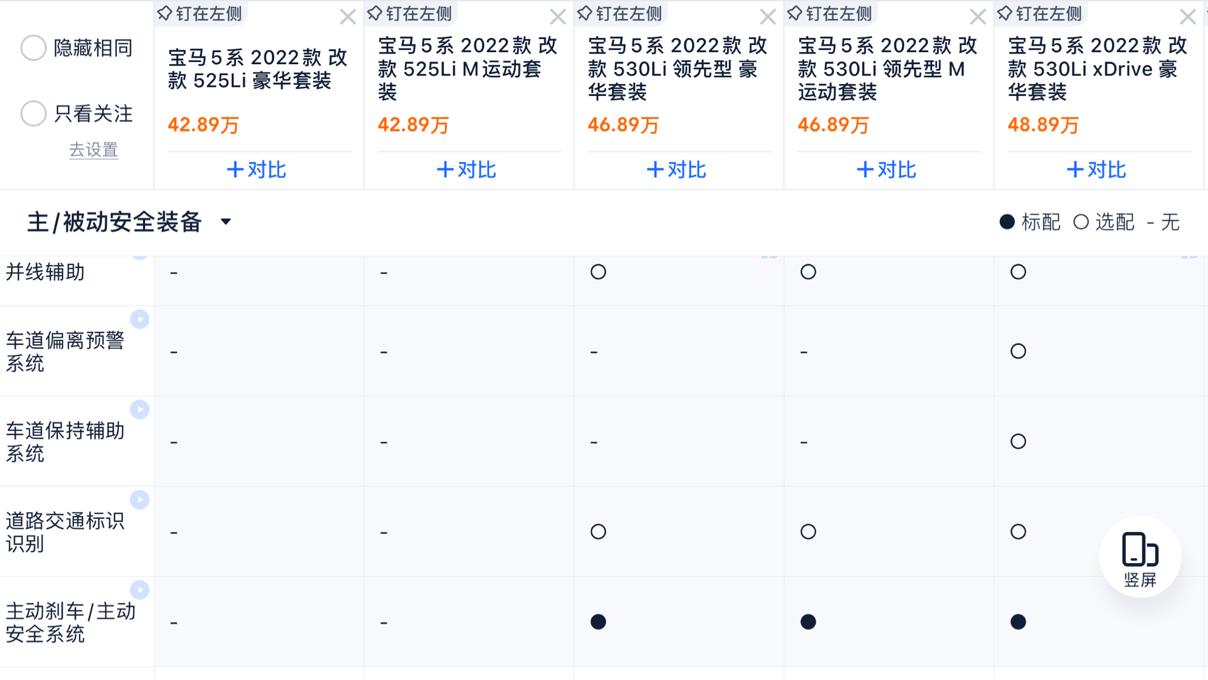This screenshot has width=1208, height=680.
Task: Tap the 竖屏 portrait mode floating icon
Action: (1139, 555)
